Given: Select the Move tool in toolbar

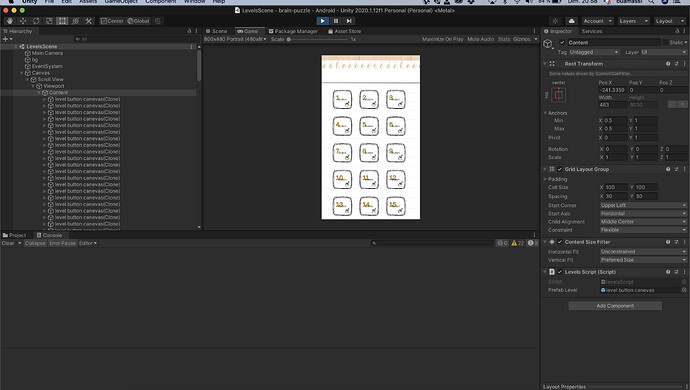Looking at the screenshot, I should click(x=23, y=21).
